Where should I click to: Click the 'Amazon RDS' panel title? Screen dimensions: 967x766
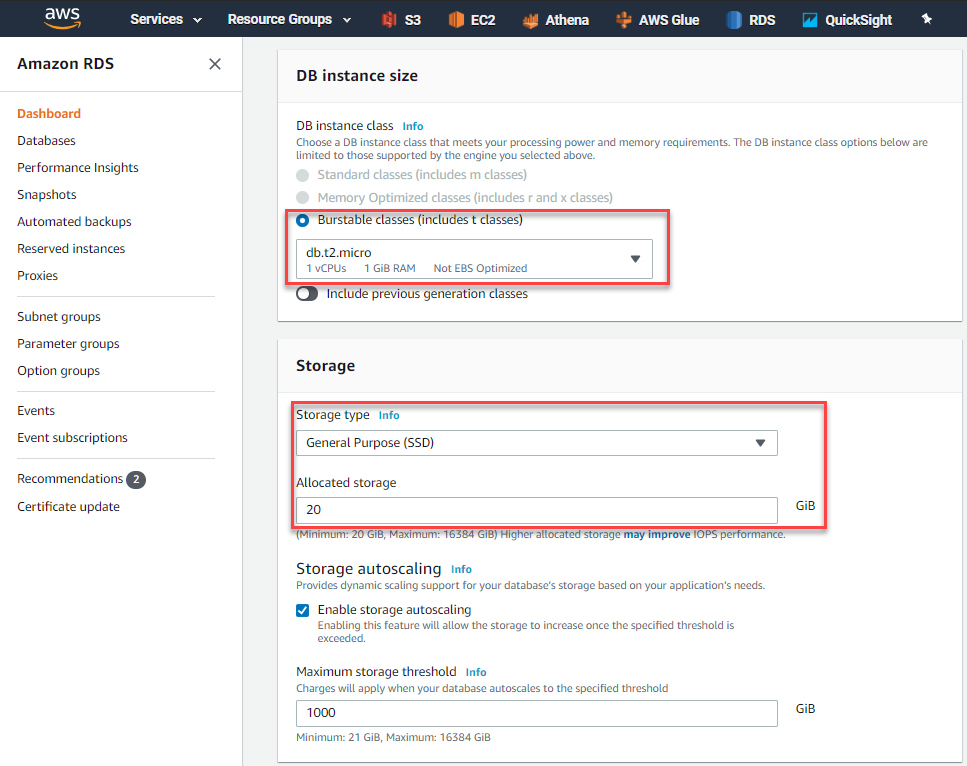pos(65,64)
